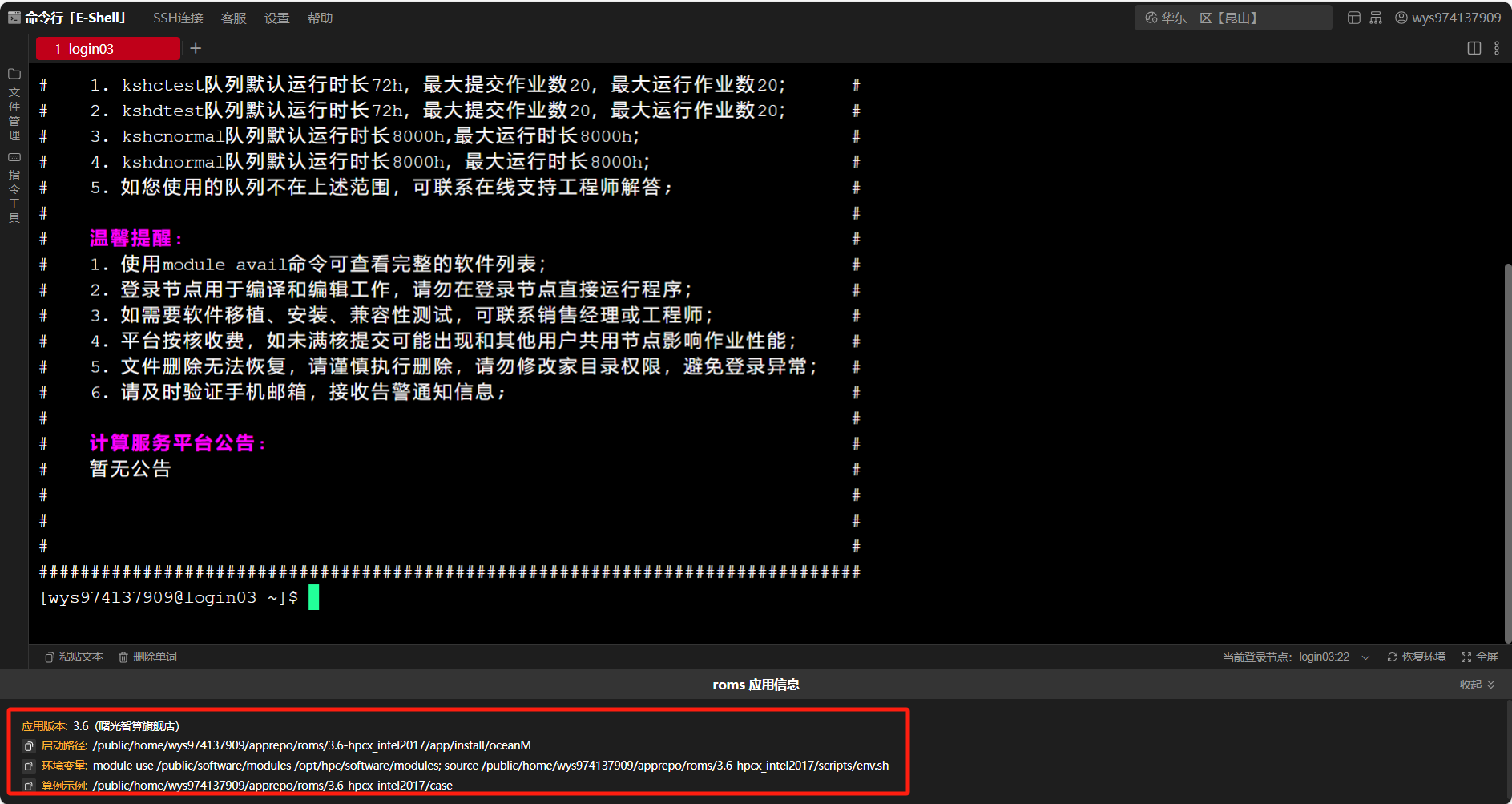Click the terminal vertical scrollbar
The image size is (1512, 804).
1507,449
